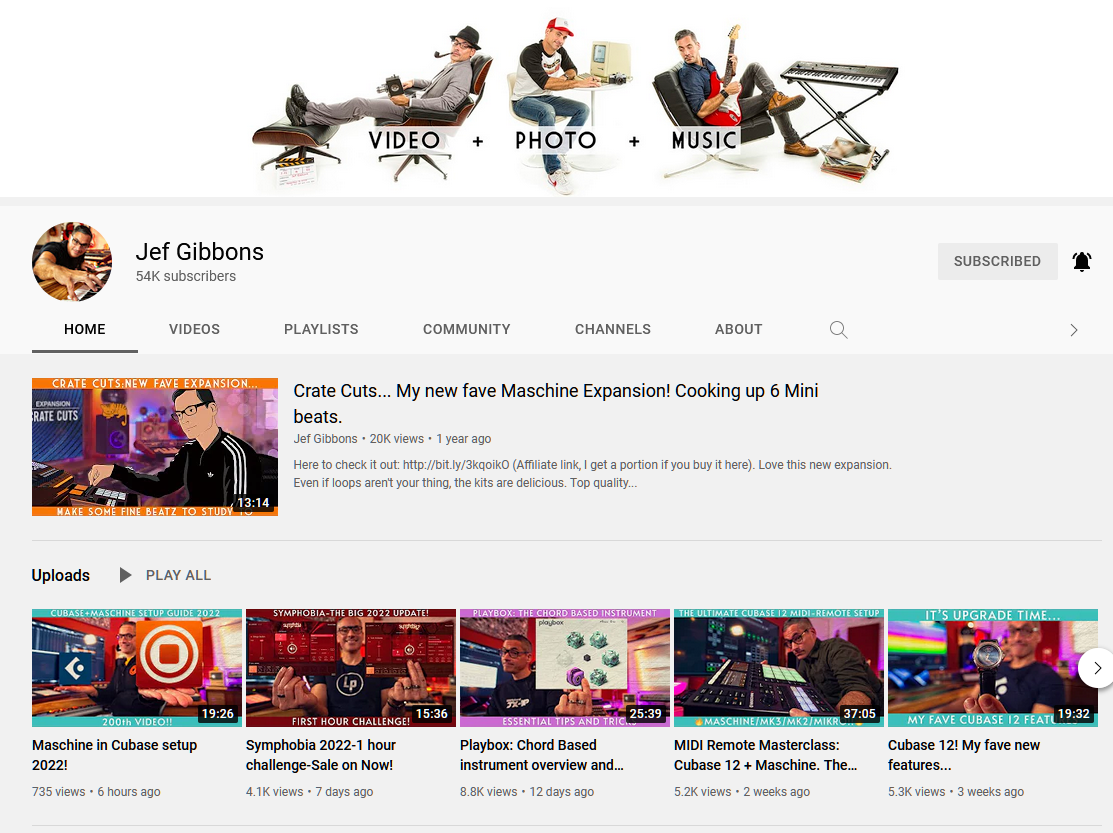Viewport: 1113px width, 833px height.
Task: Show next uploads with carousel arrow
Action: 1096,668
